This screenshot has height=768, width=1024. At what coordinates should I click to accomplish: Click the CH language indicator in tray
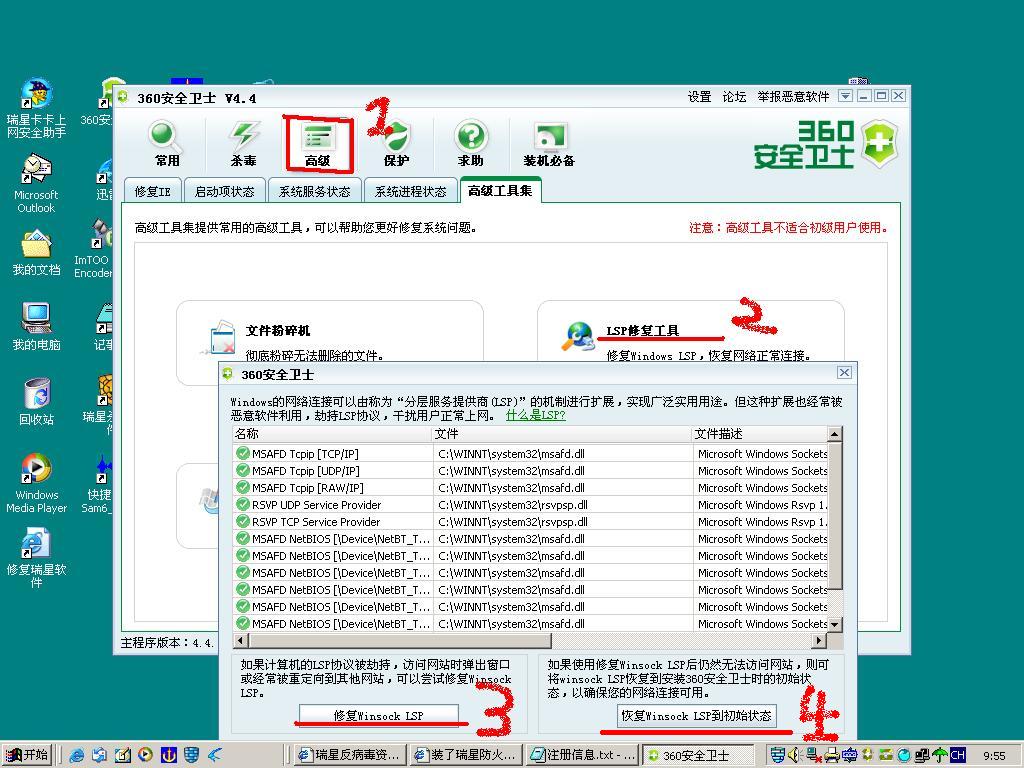click(x=957, y=755)
